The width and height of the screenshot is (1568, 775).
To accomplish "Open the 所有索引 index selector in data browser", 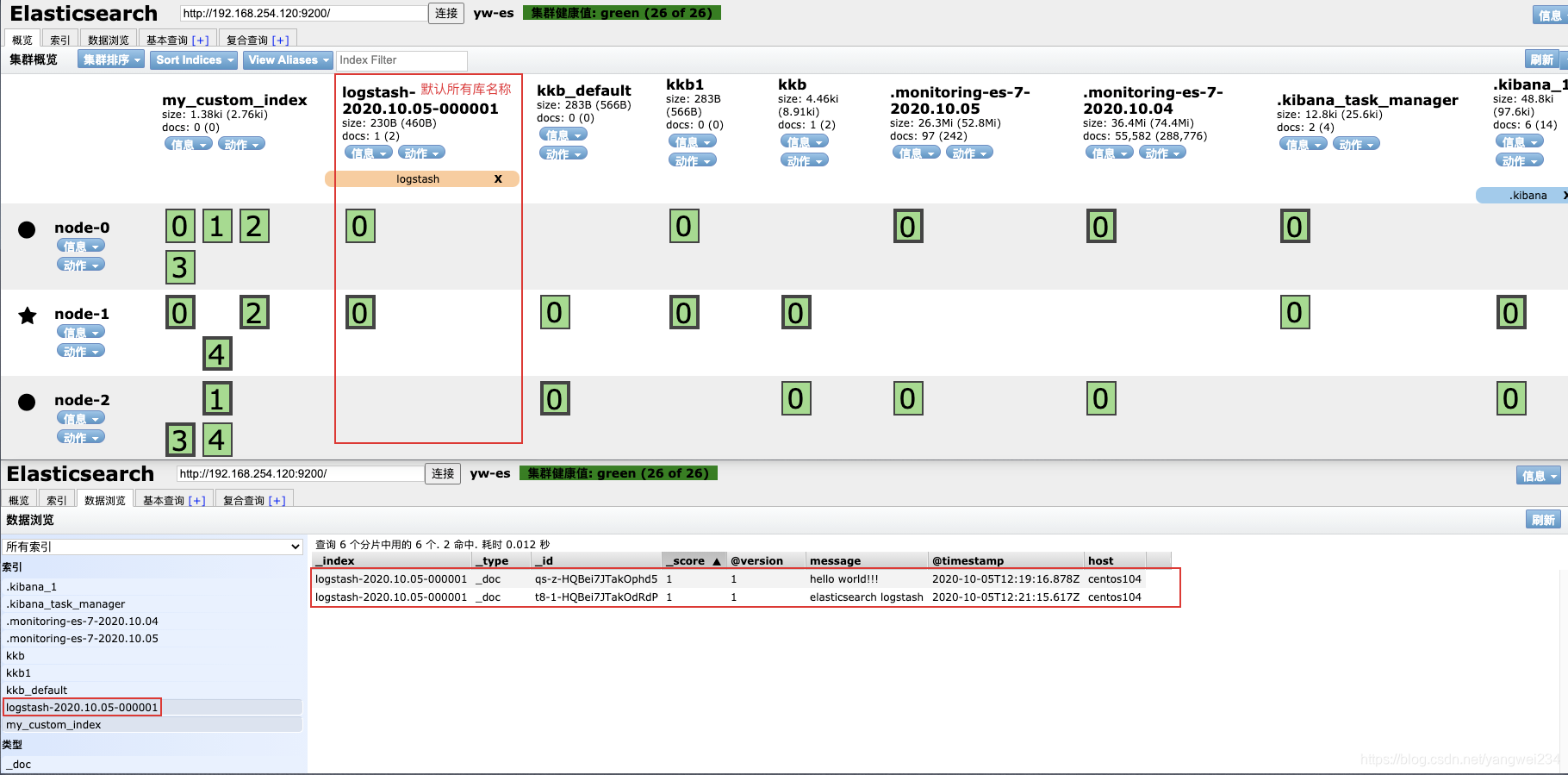I will [152, 547].
